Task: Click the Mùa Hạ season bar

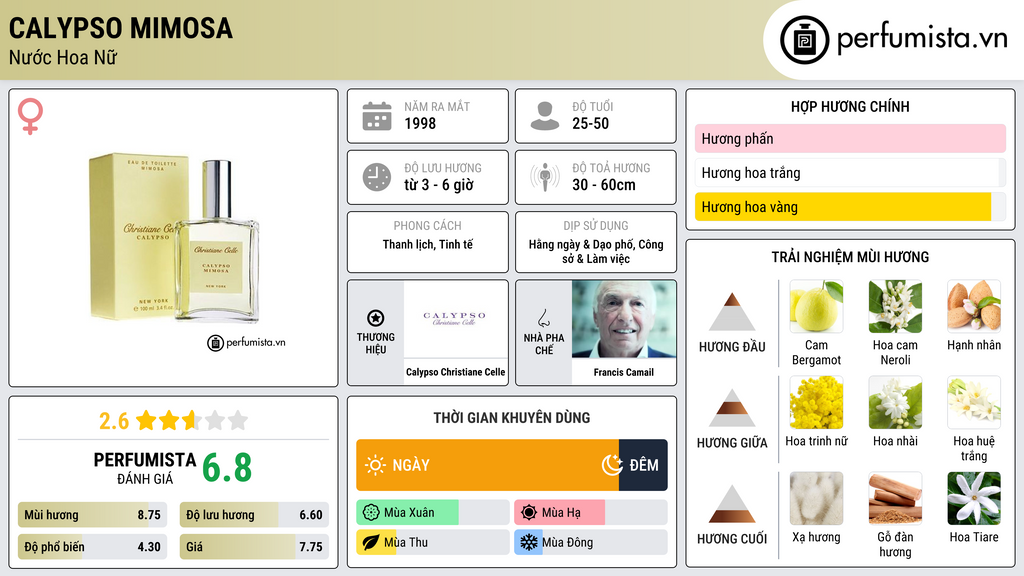Action: [x=590, y=513]
